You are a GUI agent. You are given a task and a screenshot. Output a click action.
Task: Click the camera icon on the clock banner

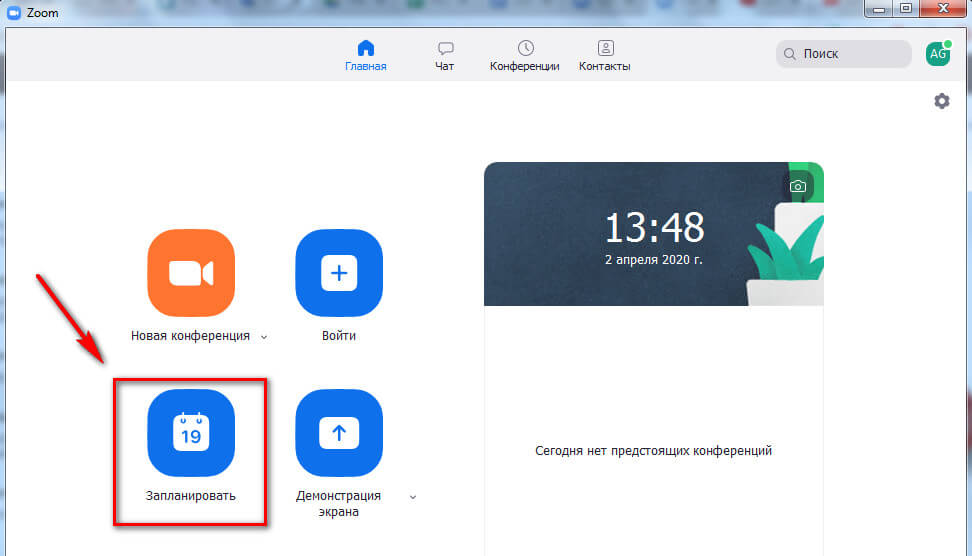pyautogui.click(x=797, y=186)
